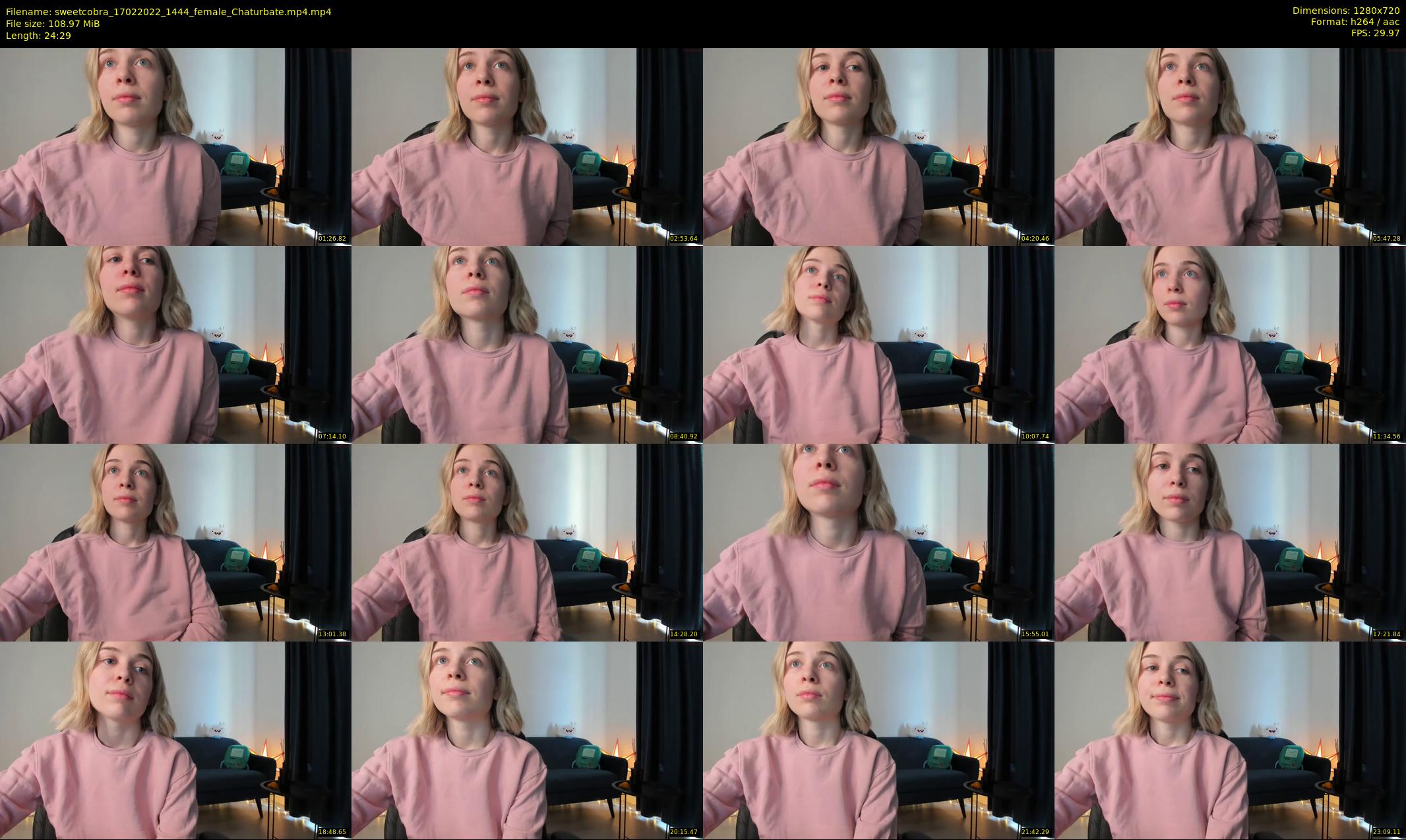The height and width of the screenshot is (840, 1406).
Task: Open the last frame at 23:09.11
Action: click(x=1230, y=740)
